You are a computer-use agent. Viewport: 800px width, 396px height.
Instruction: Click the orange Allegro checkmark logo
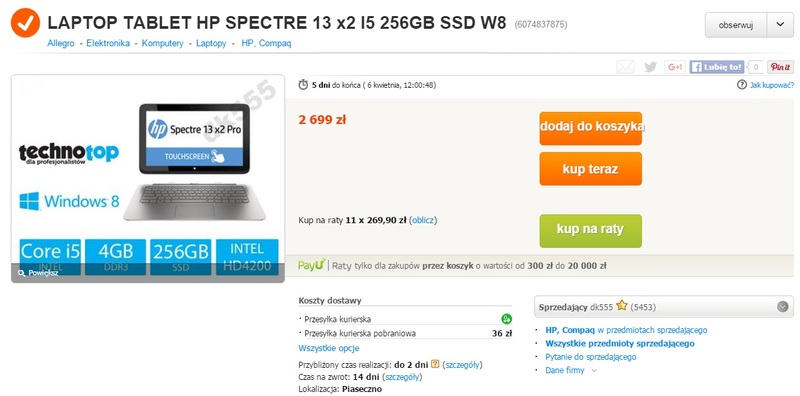pyautogui.click(x=26, y=23)
